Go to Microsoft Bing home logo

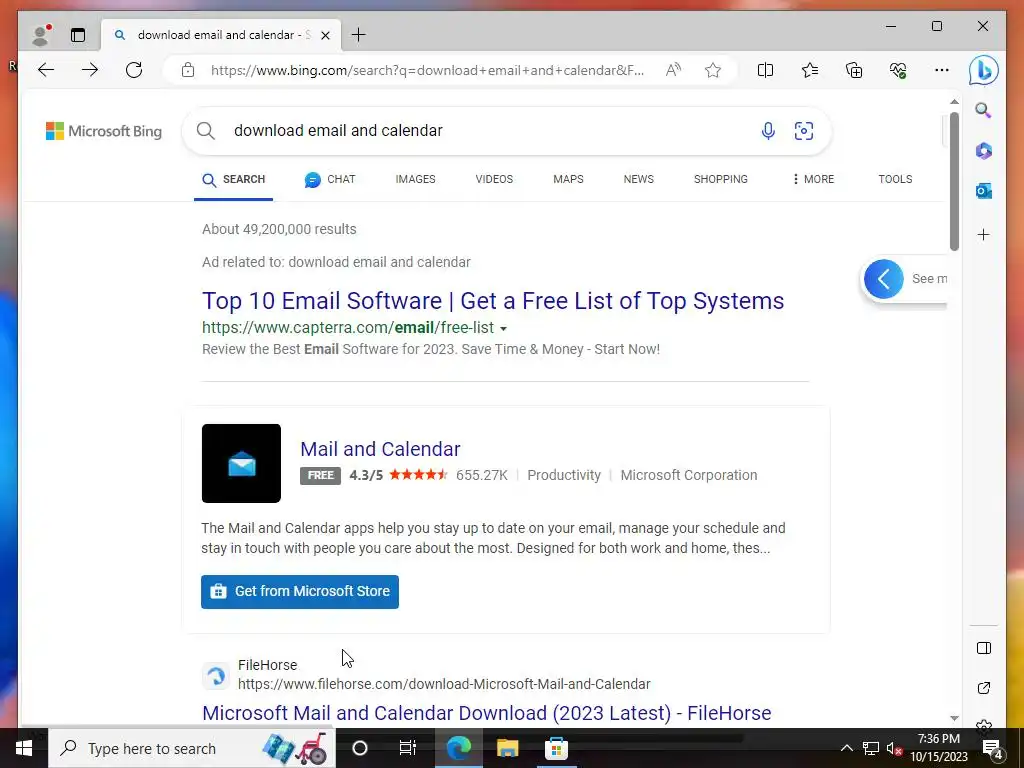click(x=104, y=131)
